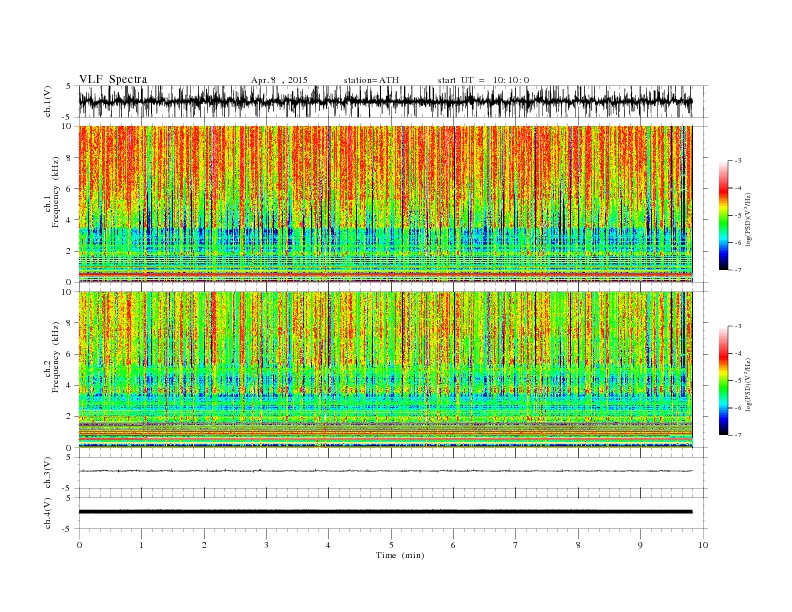Image resolution: width=792 pixels, height=612 pixels.
Task: Click the upper color scale bar beside ch.1
Action: tap(723, 216)
